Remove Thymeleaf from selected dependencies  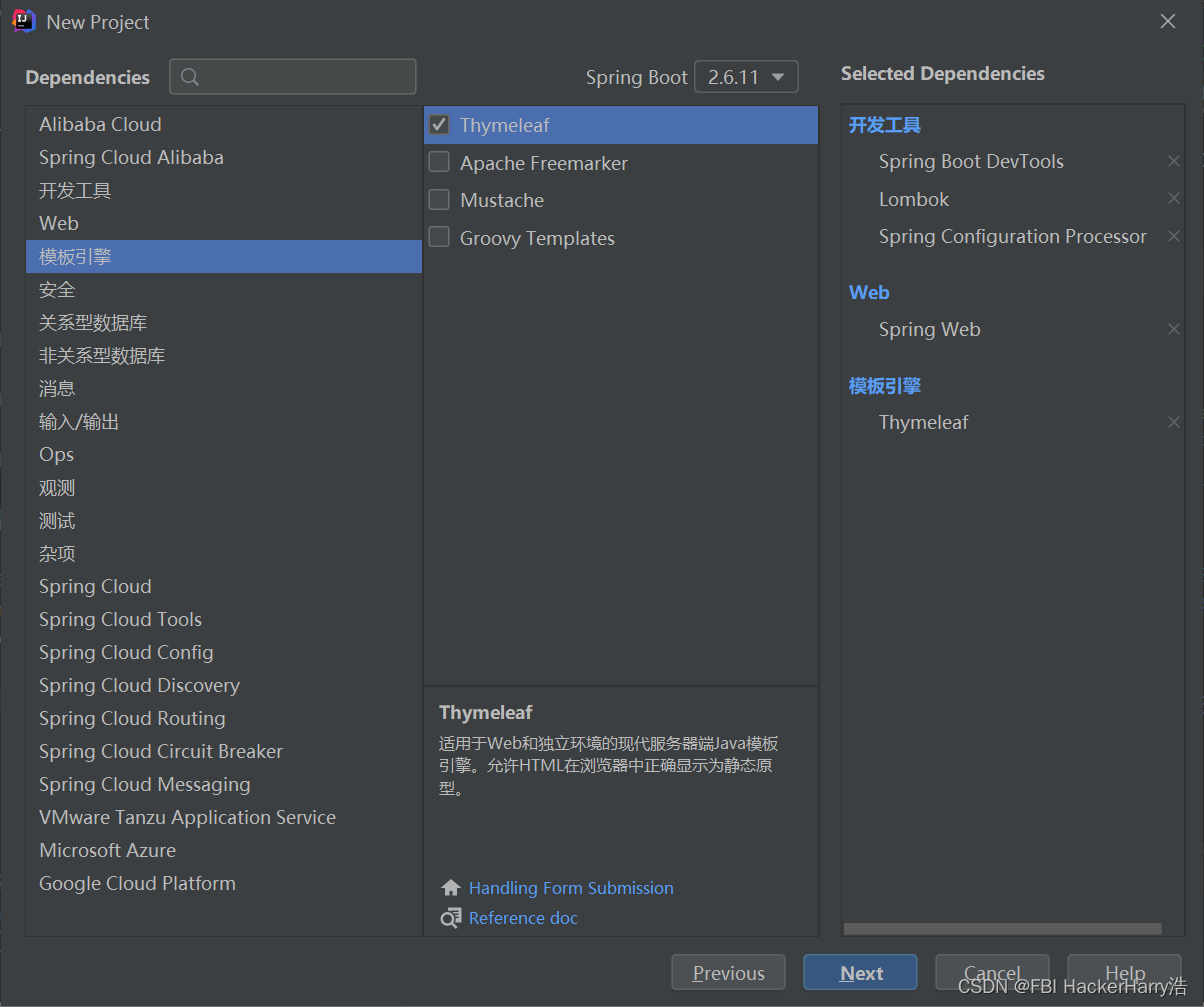point(1174,422)
